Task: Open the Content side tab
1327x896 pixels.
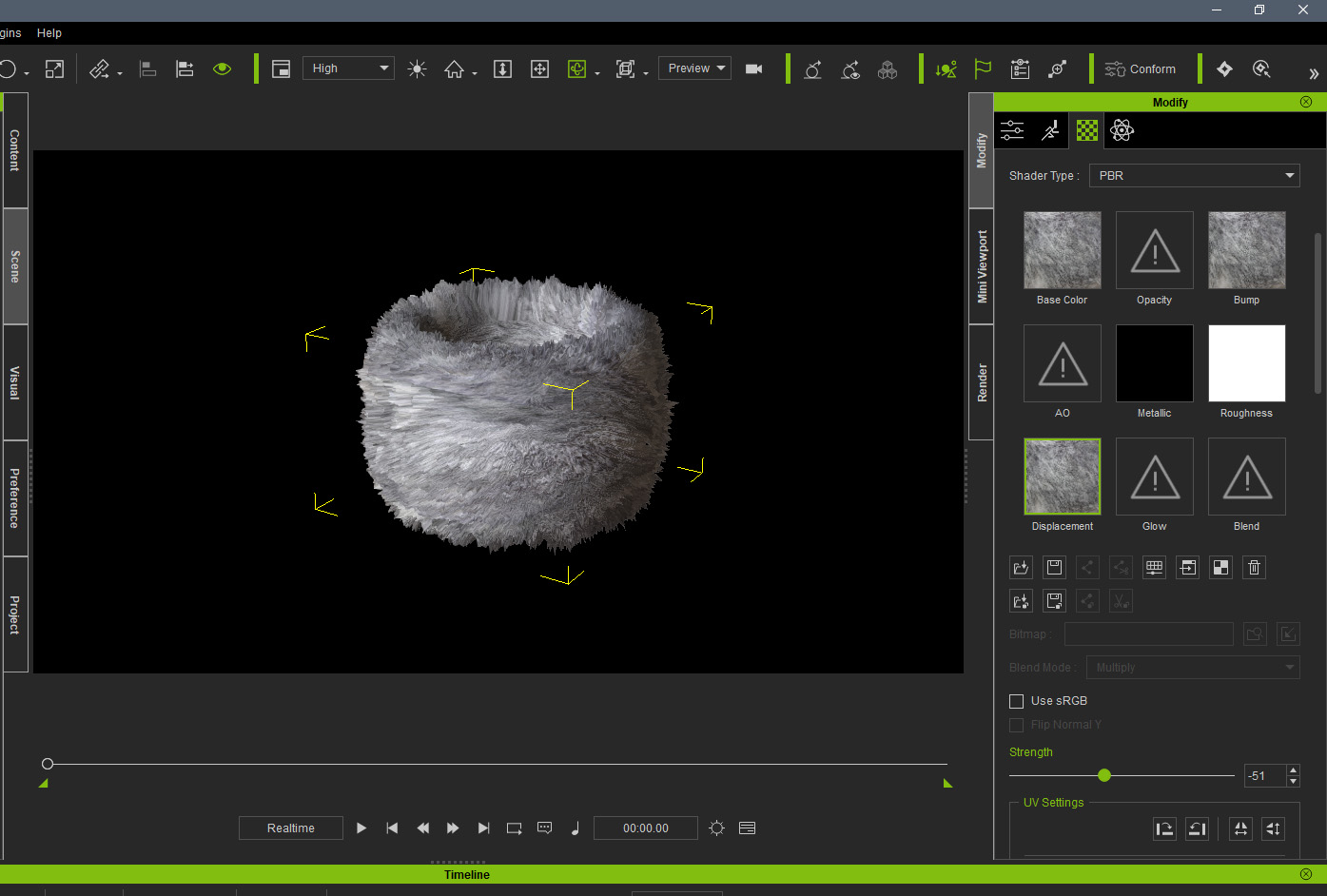Action: click(x=14, y=150)
